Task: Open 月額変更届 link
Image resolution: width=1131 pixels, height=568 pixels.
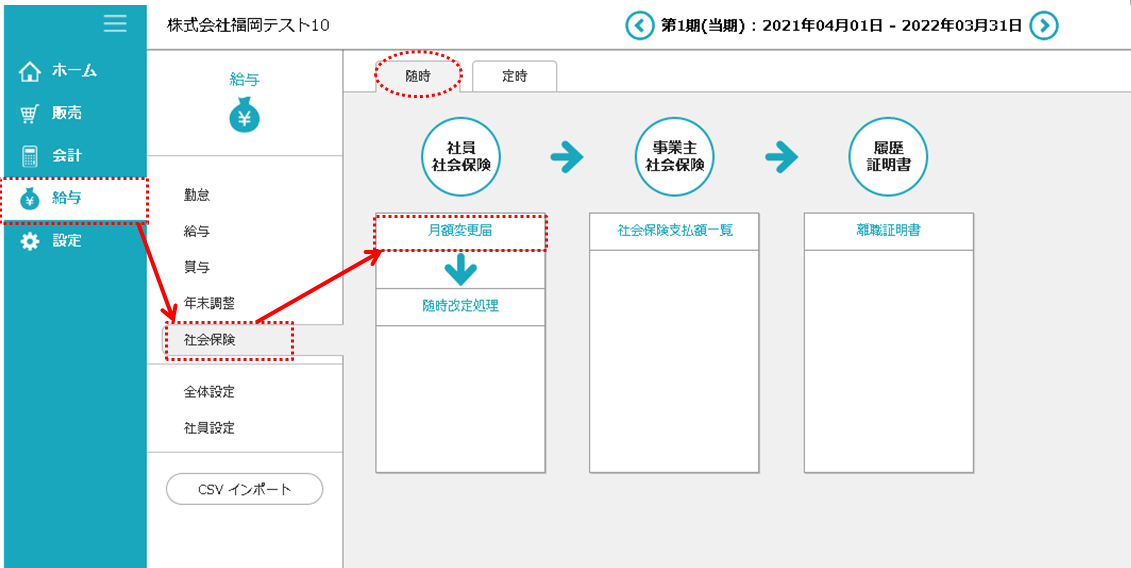Action: (460, 231)
